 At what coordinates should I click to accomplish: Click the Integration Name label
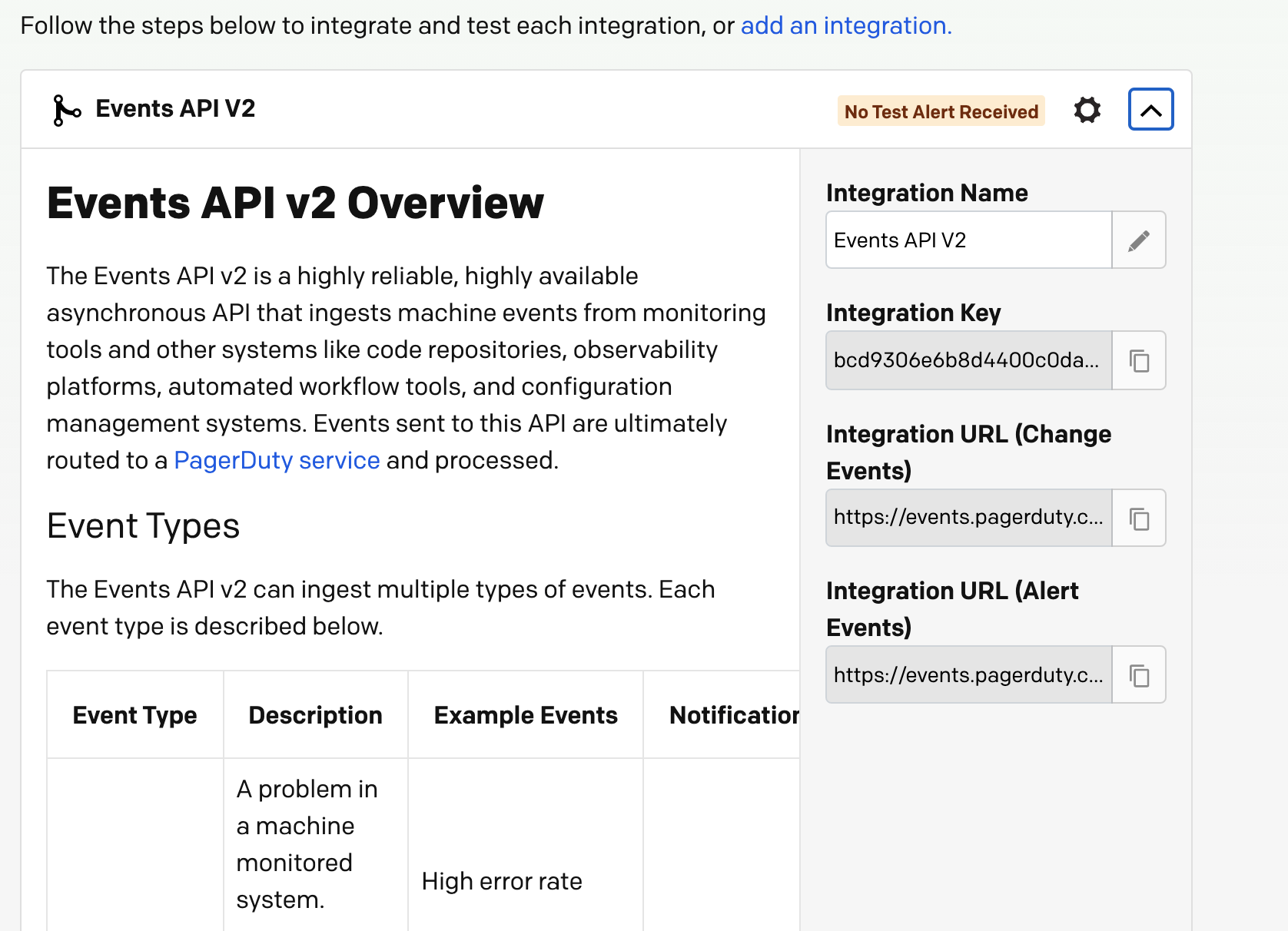[927, 193]
